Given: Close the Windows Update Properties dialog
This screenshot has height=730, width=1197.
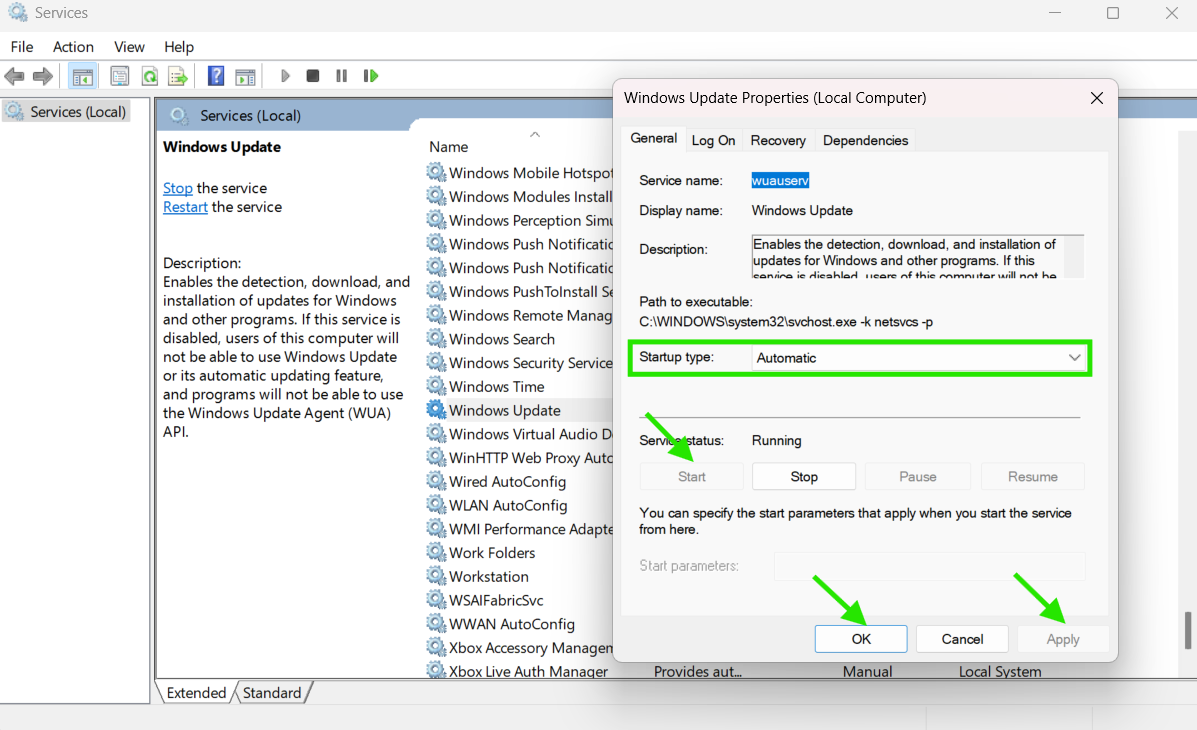Looking at the screenshot, I should point(1097,98).
